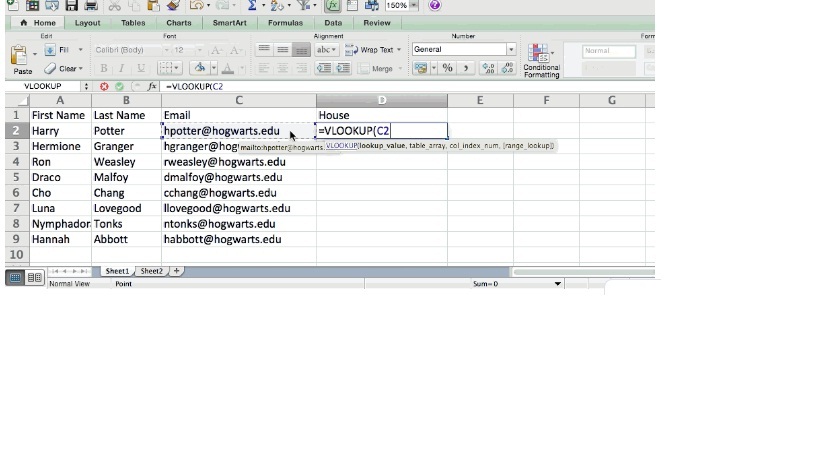Screen dimensions: 819x460
Task: Open the Layout ribbon tab
Action: pos(87,23)
